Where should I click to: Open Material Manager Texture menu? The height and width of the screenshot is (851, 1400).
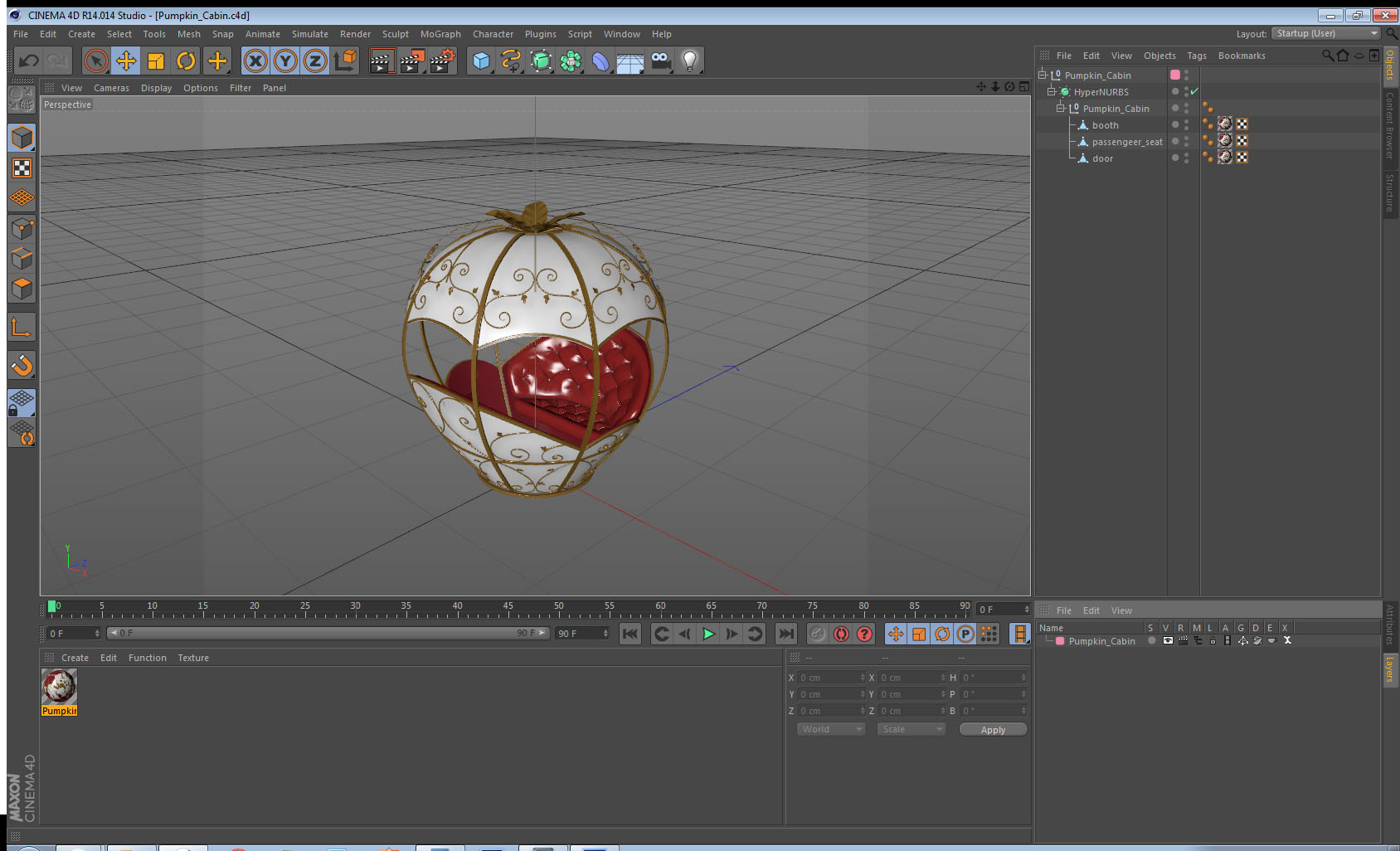click(x=193, y=658)
